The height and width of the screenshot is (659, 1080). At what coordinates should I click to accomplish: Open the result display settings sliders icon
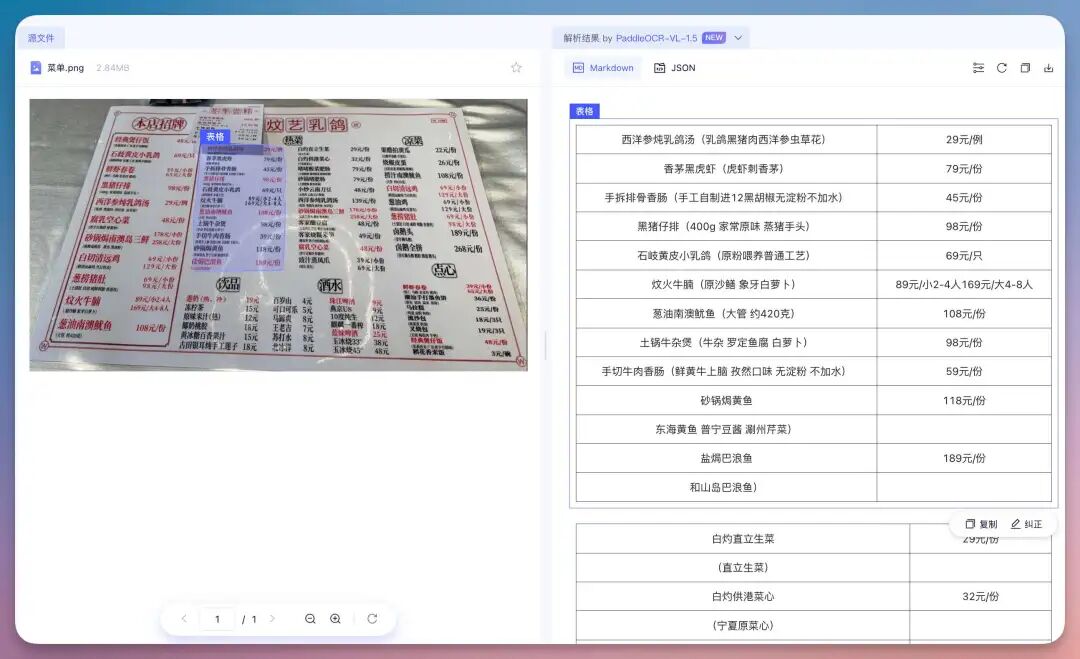pyautogui.click(x=978, y=68)
